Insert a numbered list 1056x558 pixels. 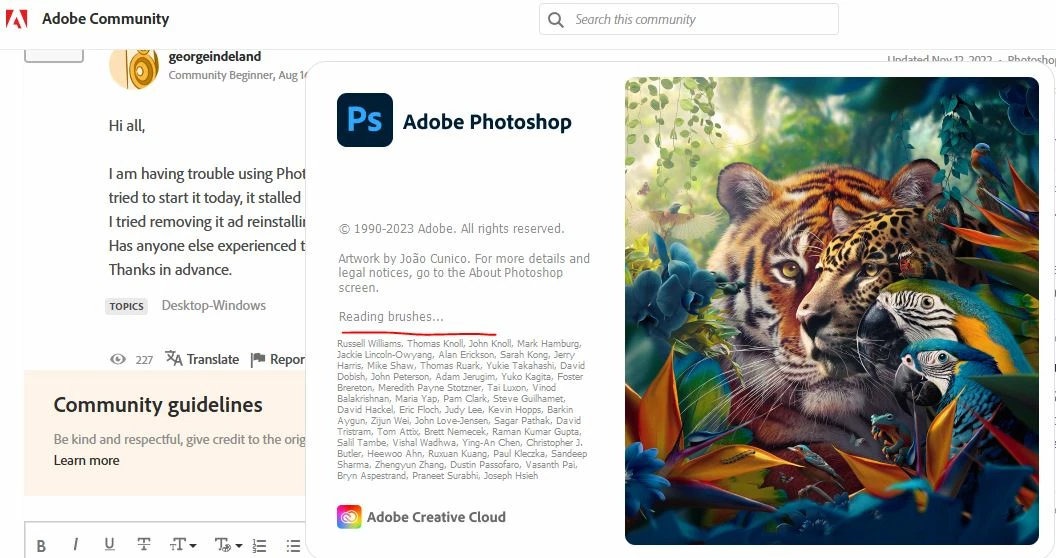point(259,546)
